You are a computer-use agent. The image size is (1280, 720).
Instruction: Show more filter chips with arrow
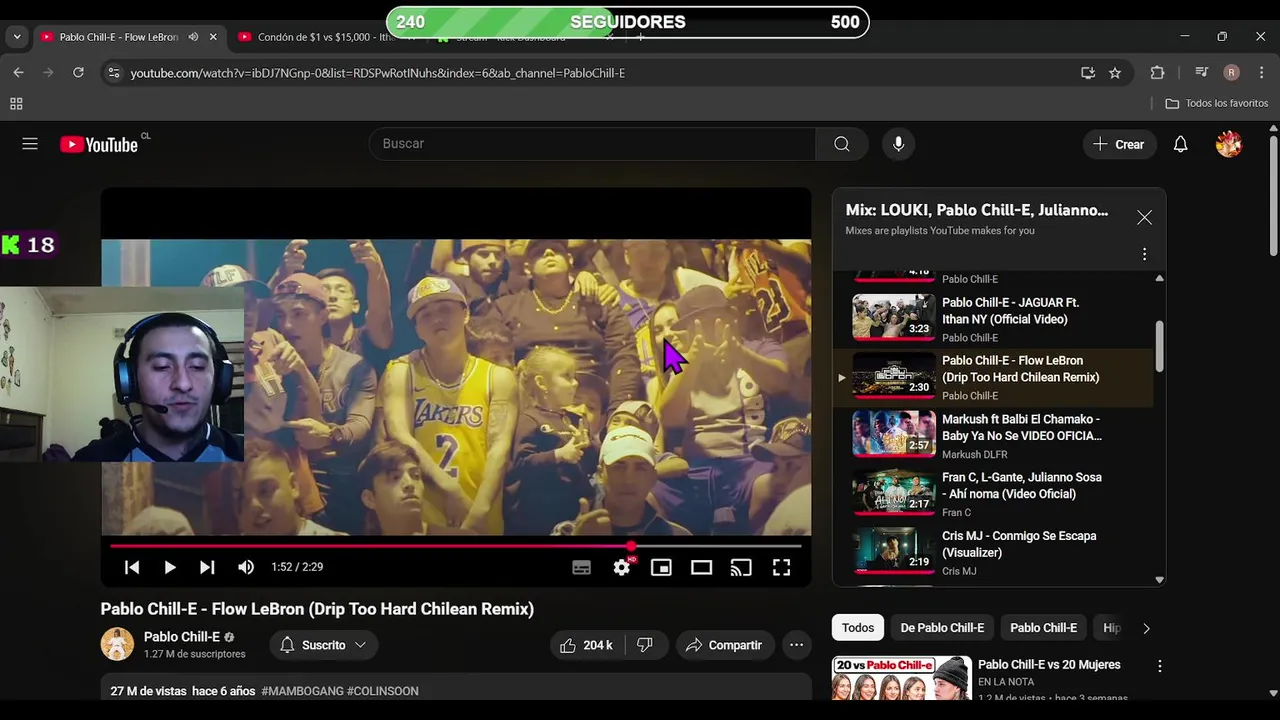(1146, 628)
